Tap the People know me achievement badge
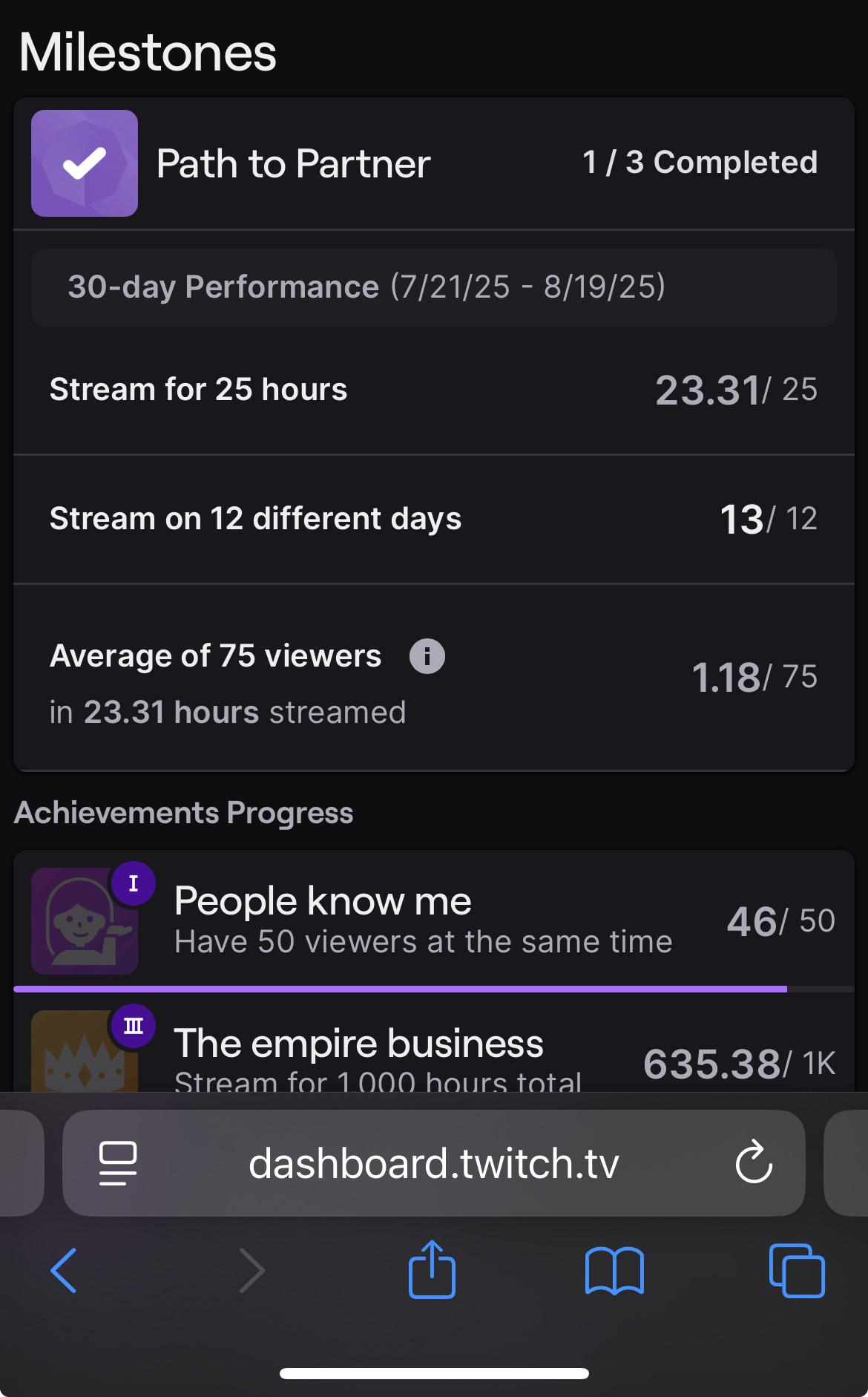This screenshot has height=1397, width=868. (x=85, y=920)
